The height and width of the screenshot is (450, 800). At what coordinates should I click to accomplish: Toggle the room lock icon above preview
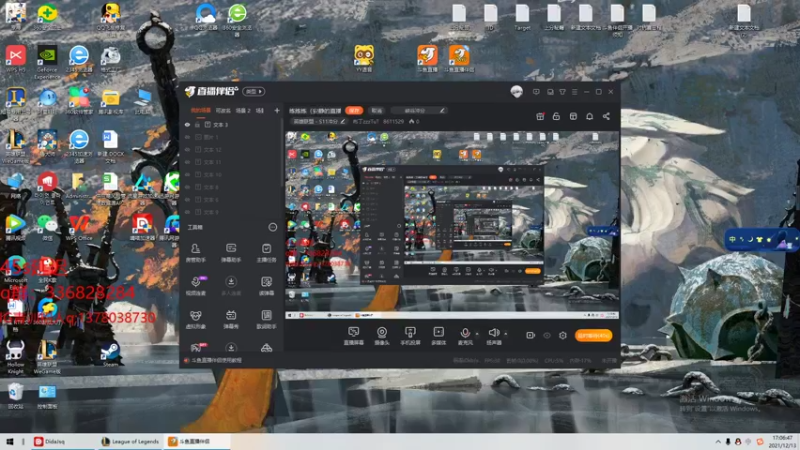(556, 116)
